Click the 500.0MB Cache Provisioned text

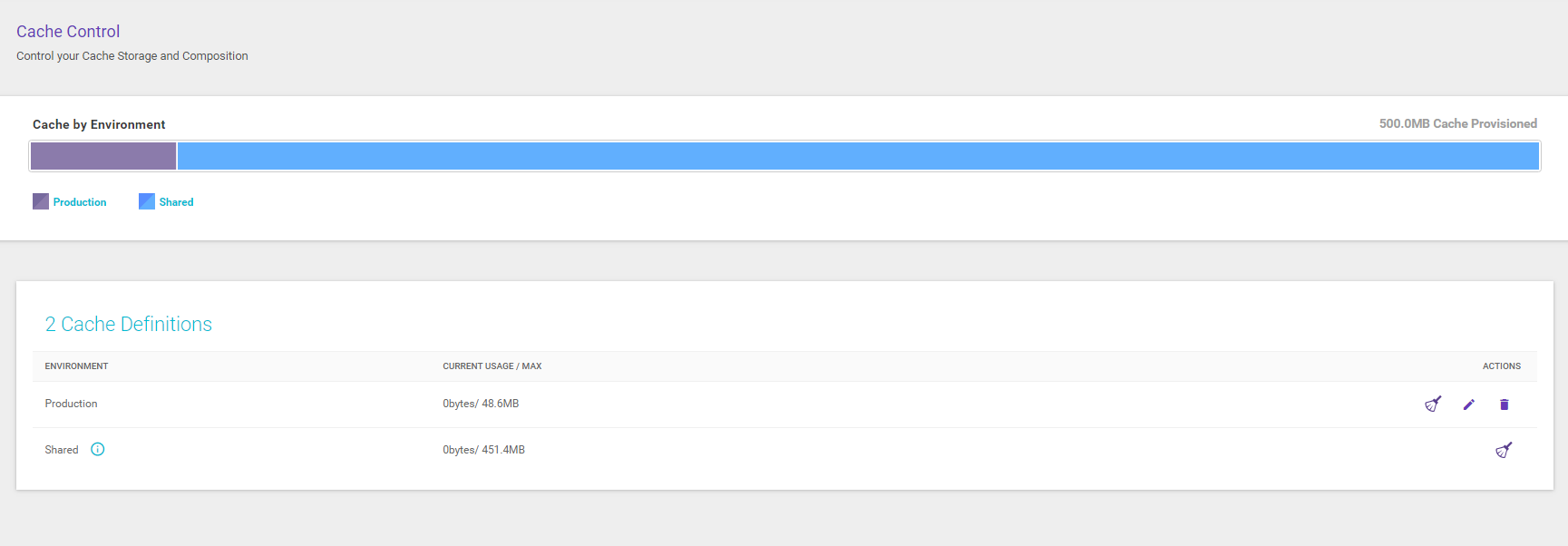pyautogui.click(x=1457, y=123)
